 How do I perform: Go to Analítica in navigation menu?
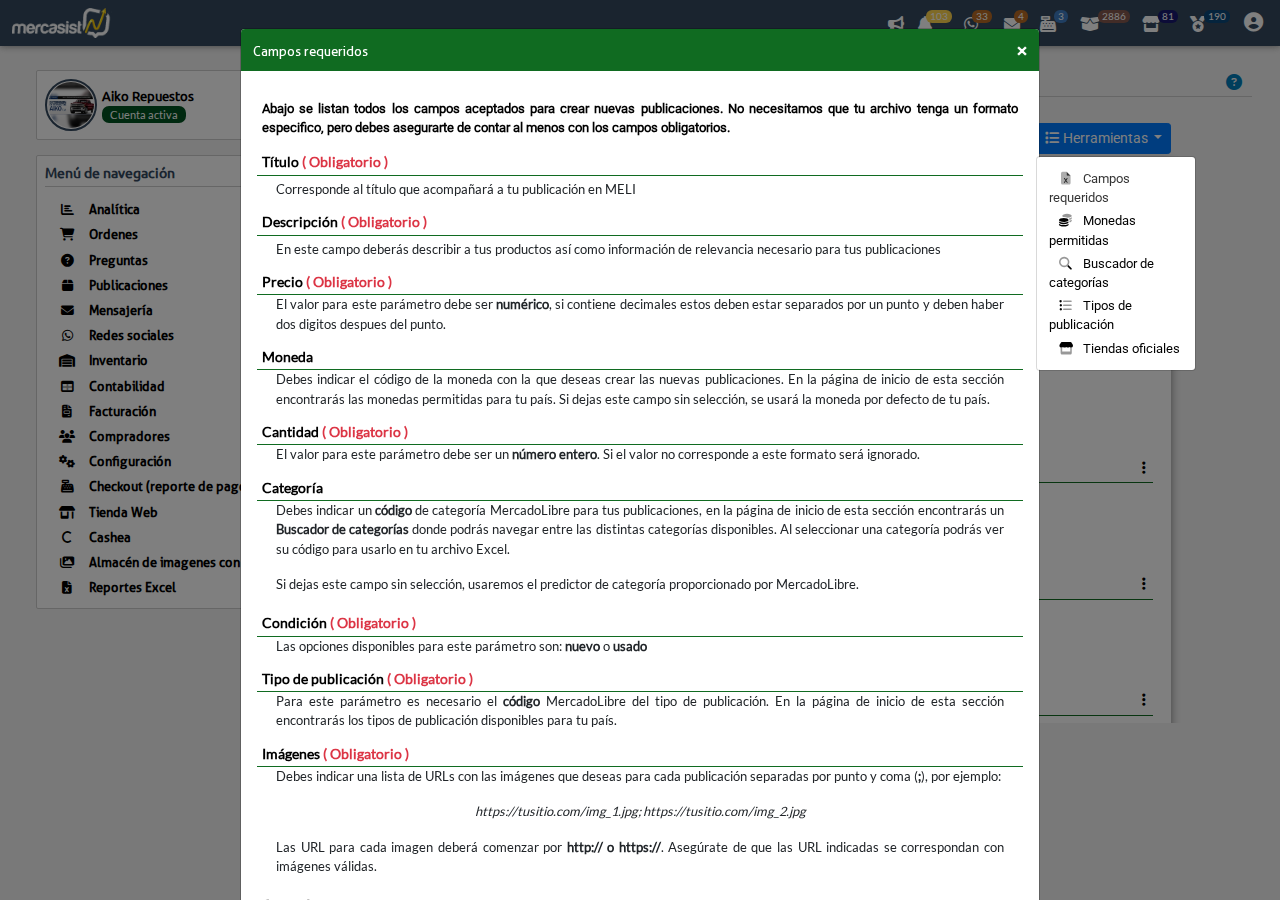(x=114, y=210)
